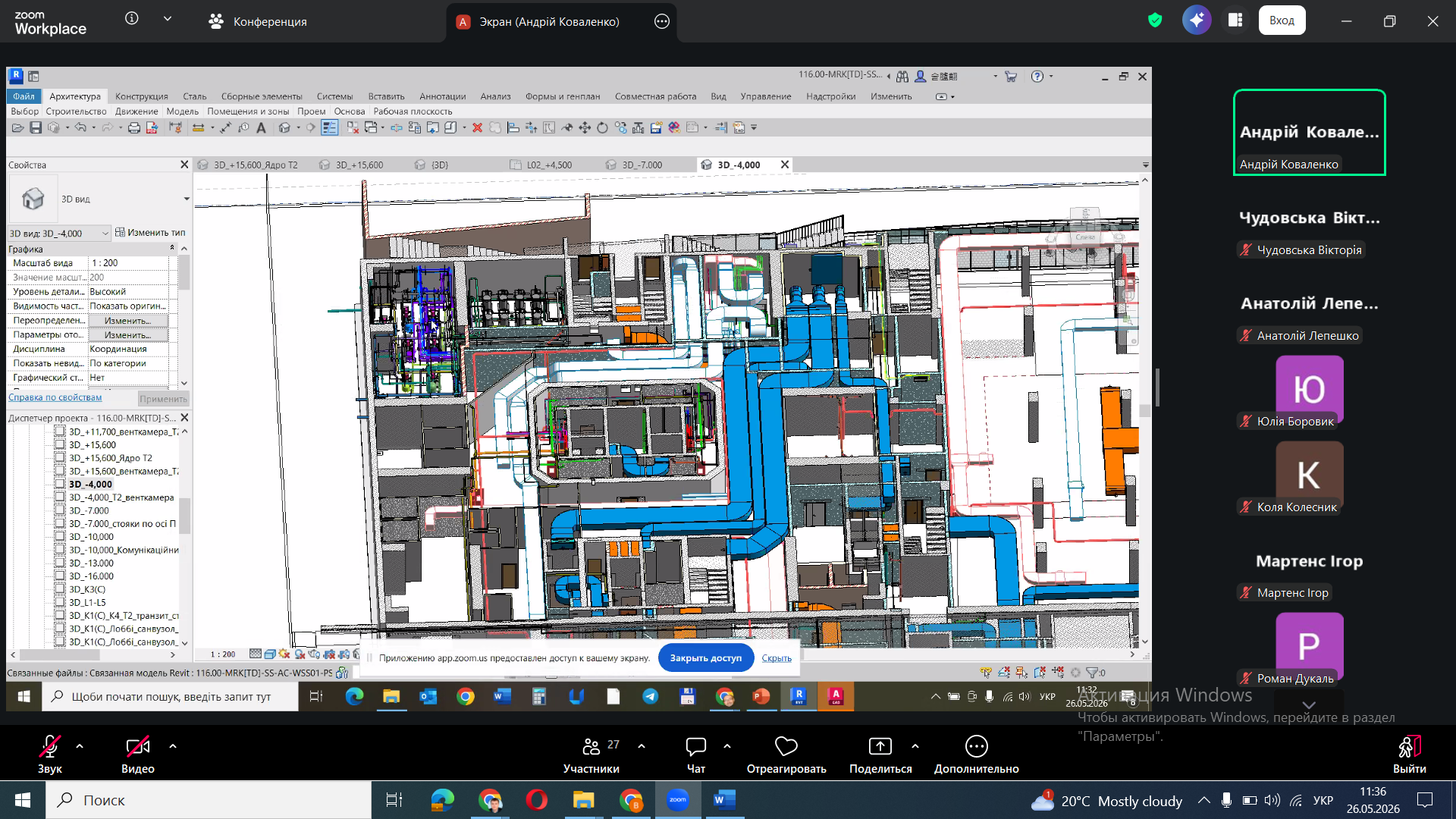
Task: Switch to the Системы ribbon tab
Action: pos(334,96)
